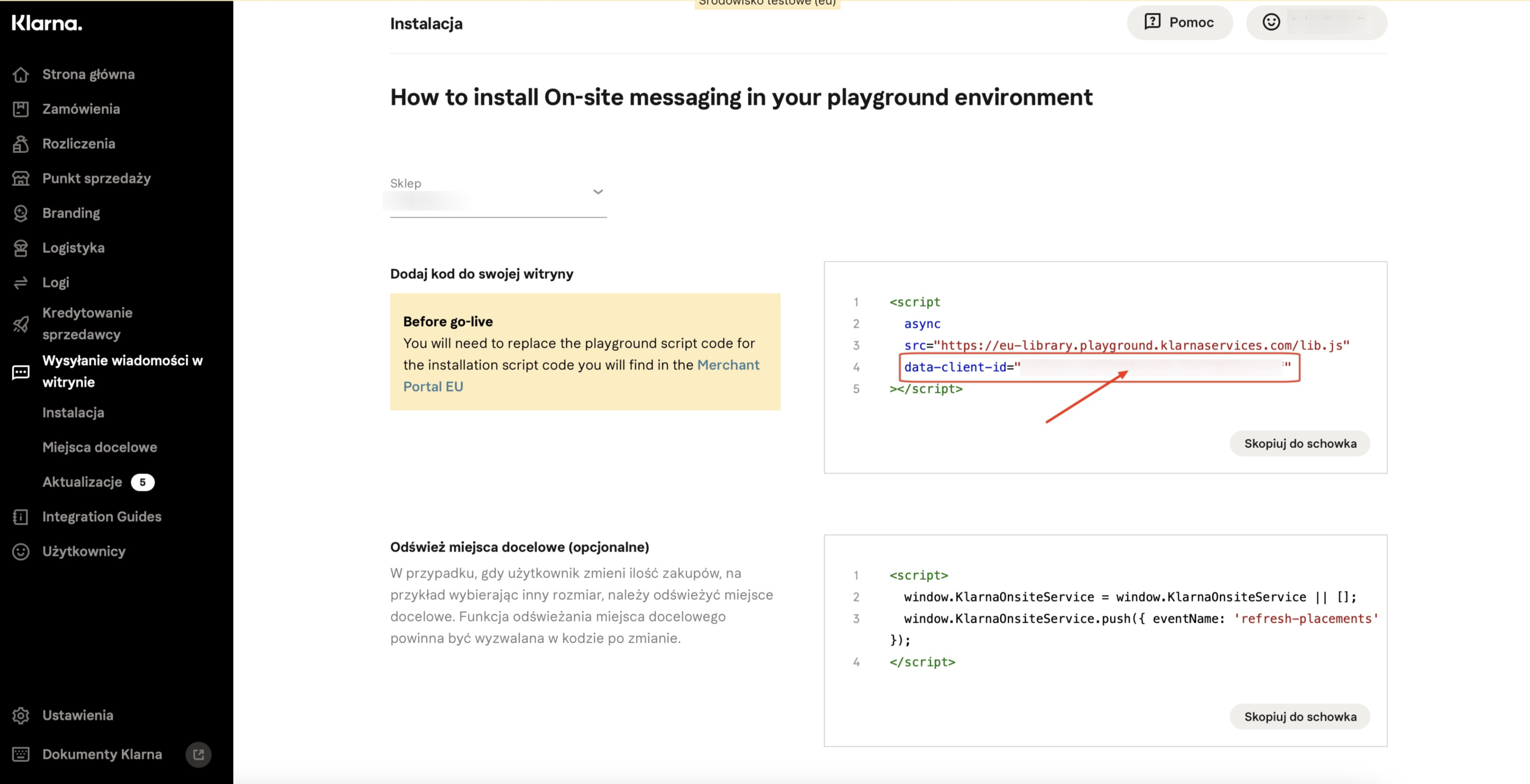
Task: Go to Użytkownicy page
Action: click(84, 552)
